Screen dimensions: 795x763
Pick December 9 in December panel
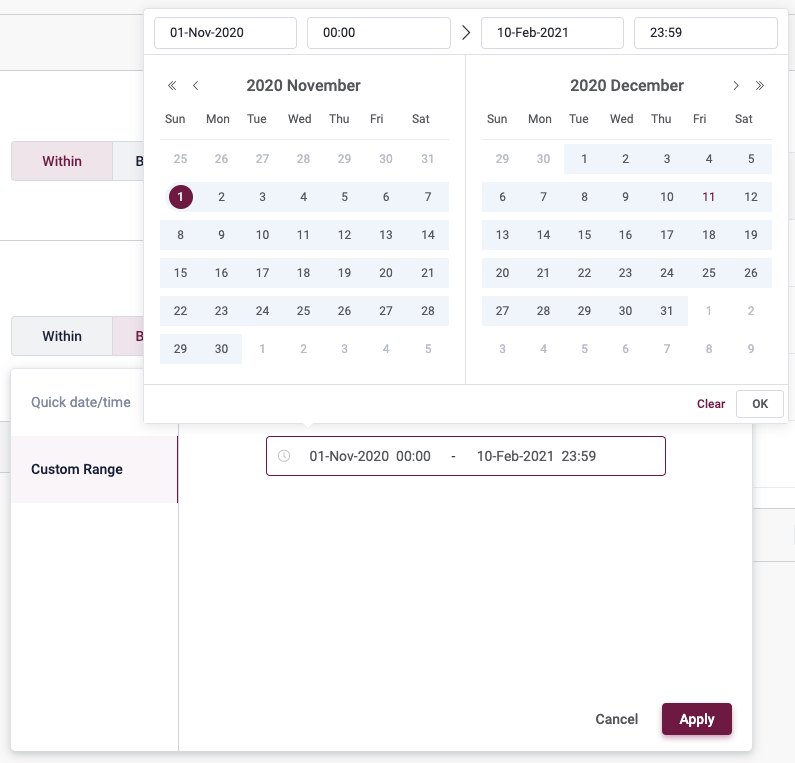click(x=625, y=197)
